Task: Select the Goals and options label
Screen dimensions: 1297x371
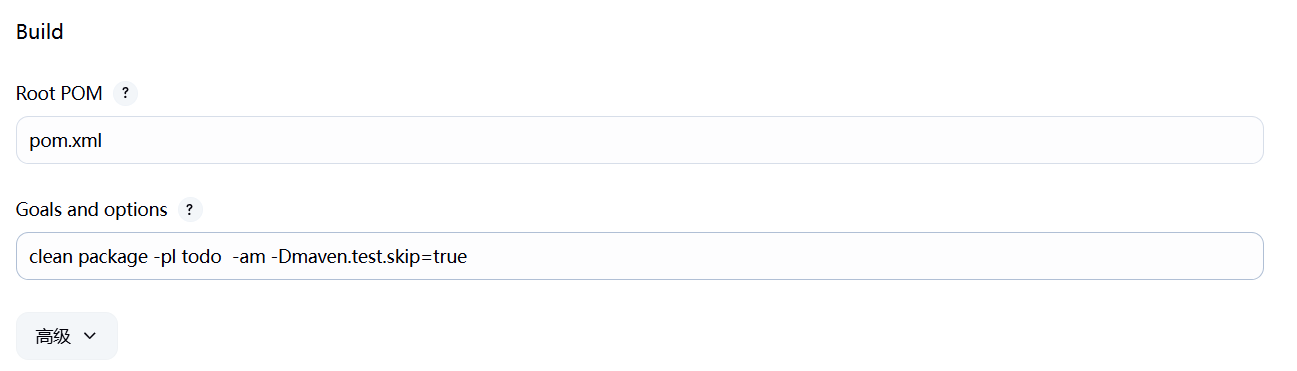Action: pyautogui.click(x=92, y=210)
